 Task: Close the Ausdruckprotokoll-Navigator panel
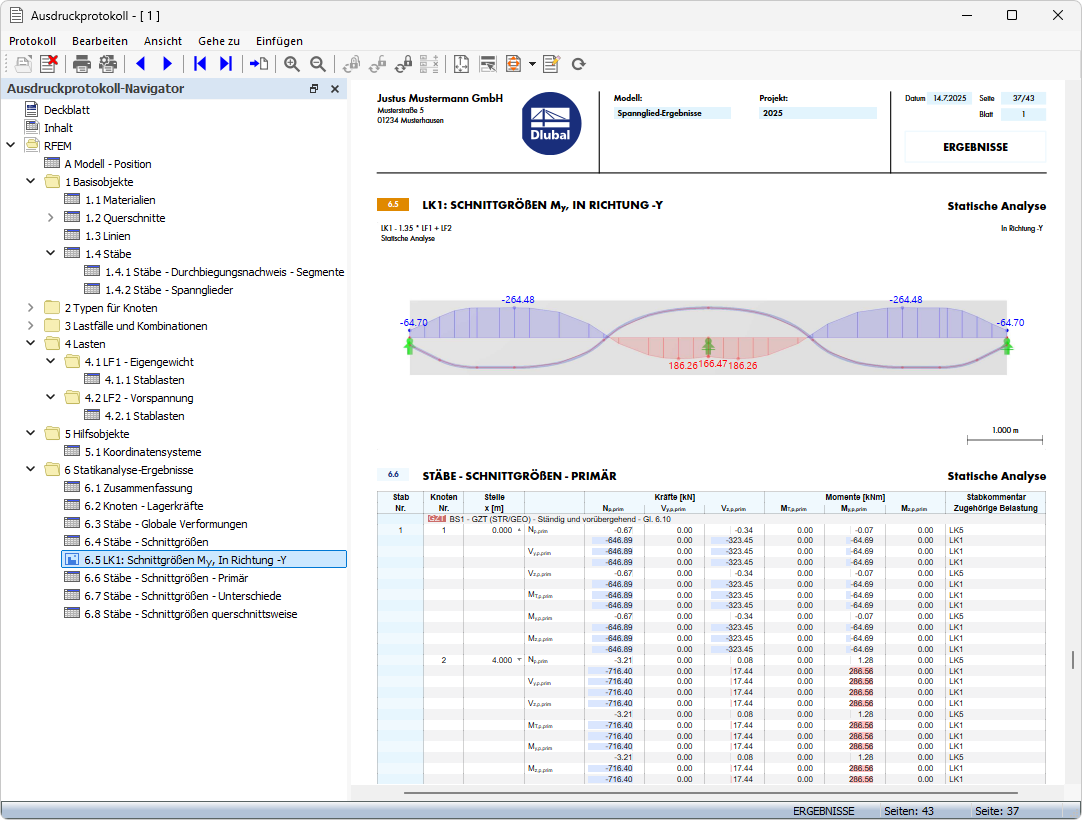click(x=335, y=88)
